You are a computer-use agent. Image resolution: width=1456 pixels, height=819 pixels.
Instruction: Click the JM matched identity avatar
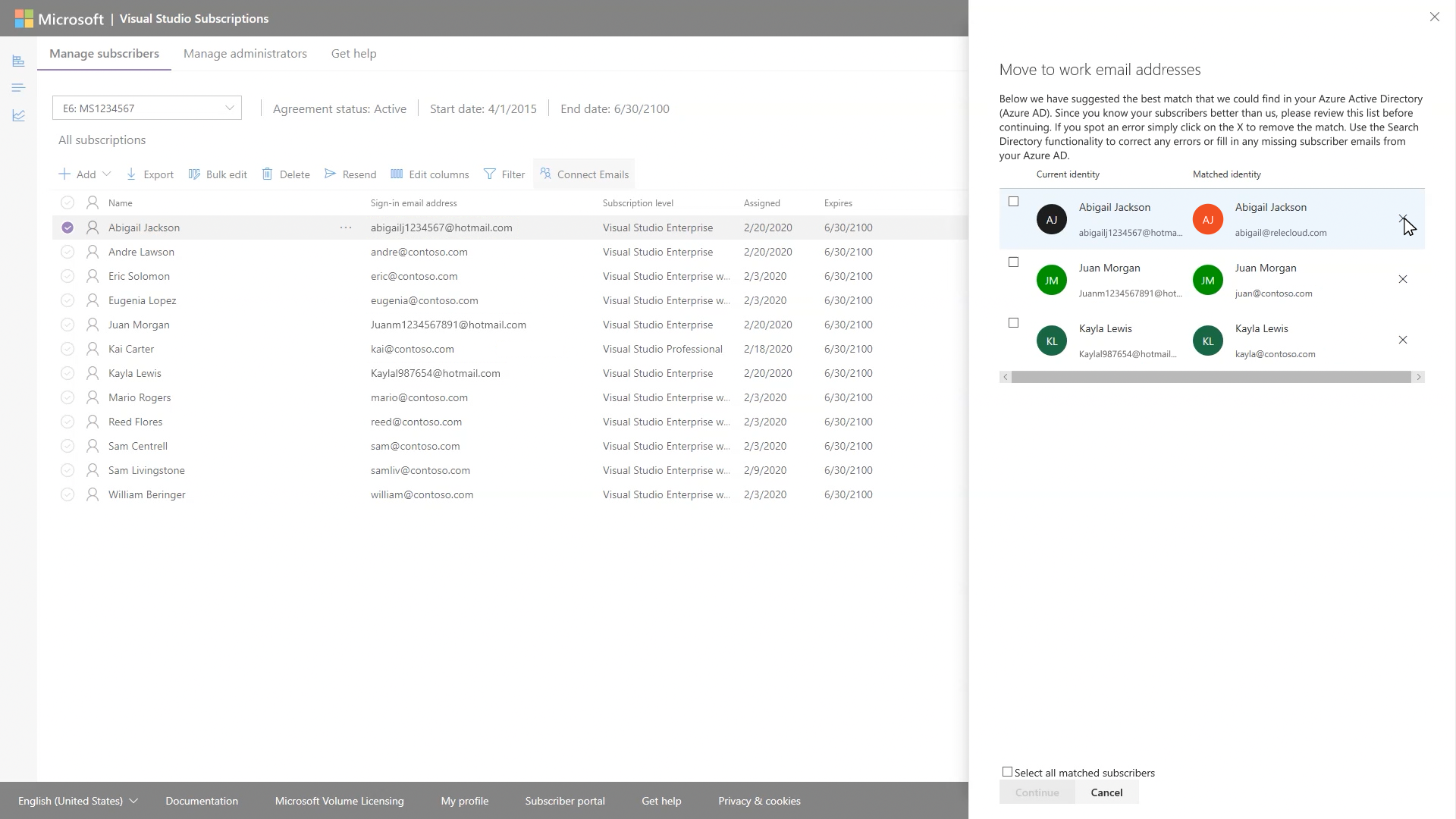1208,280
